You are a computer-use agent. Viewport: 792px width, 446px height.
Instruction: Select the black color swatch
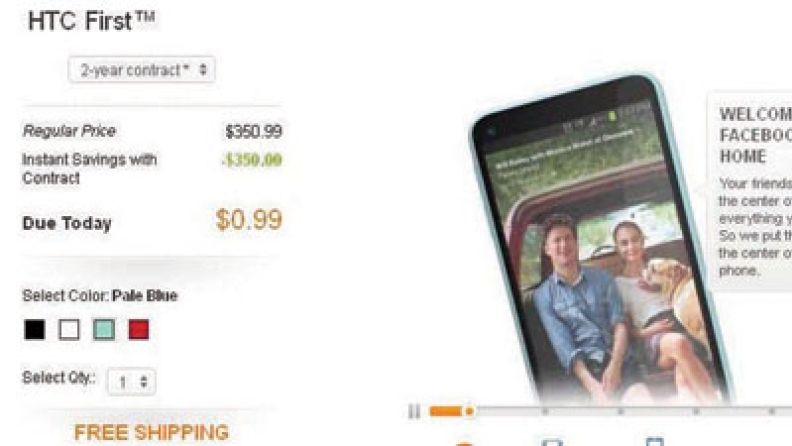tap(34, 330)
